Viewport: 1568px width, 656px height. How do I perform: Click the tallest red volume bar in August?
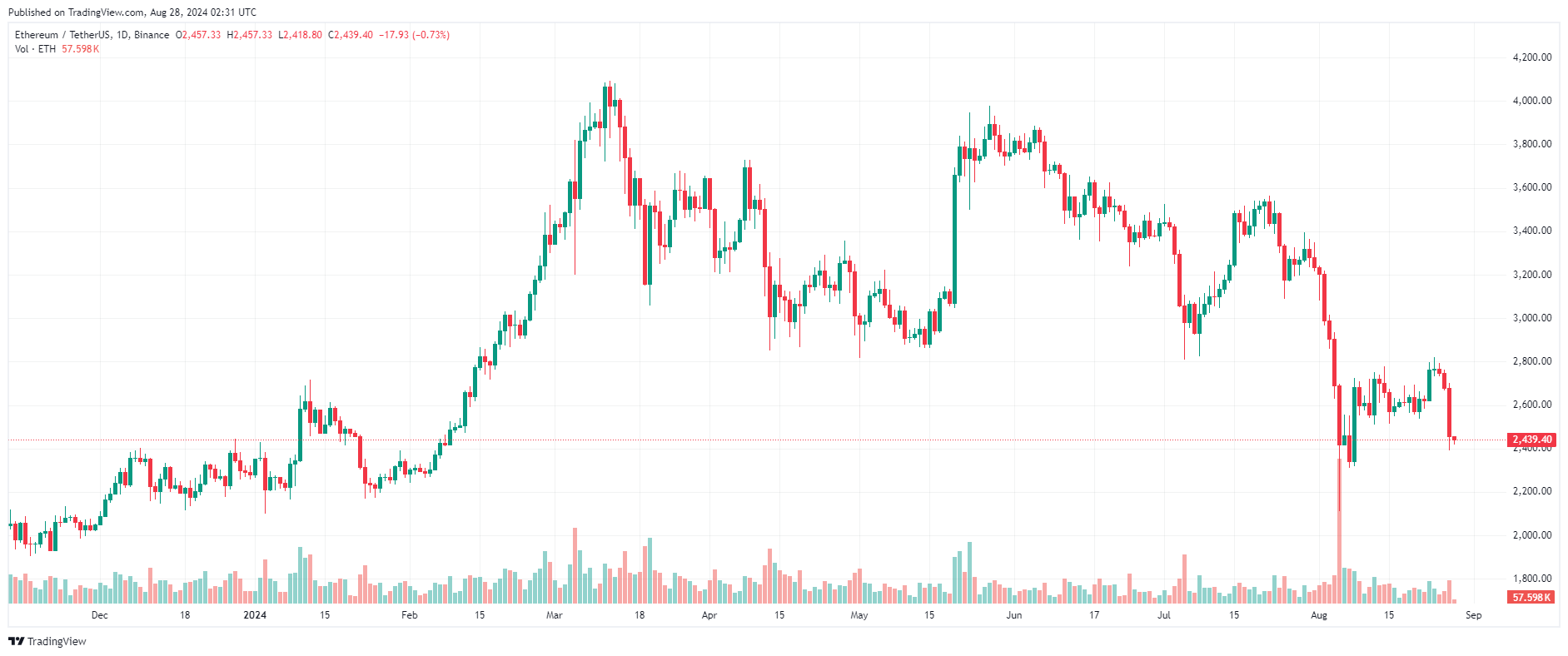(x=1339, y=530)
